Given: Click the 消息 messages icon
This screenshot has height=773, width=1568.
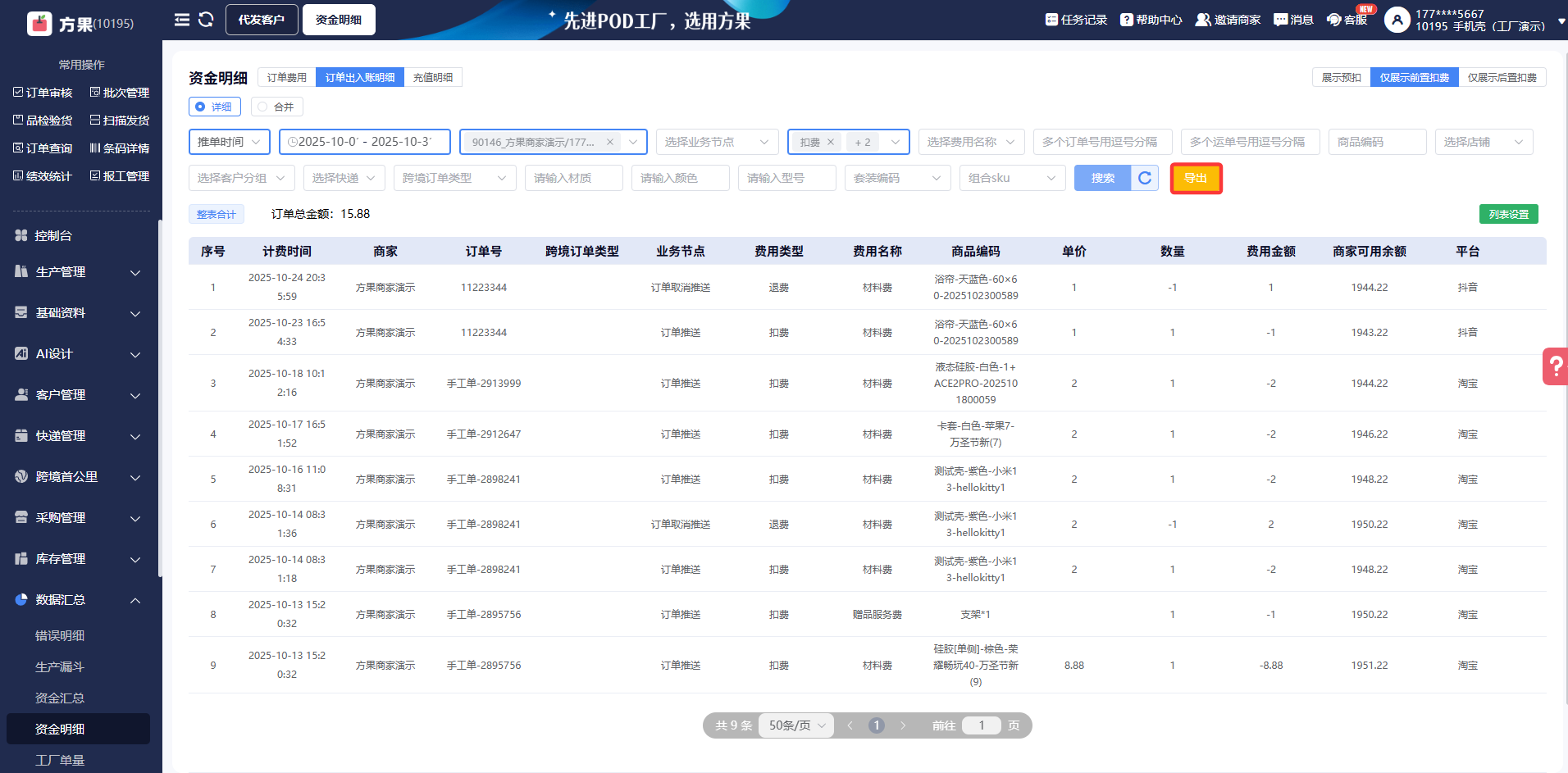Looking at the screenshot, I should point(1280,20).
